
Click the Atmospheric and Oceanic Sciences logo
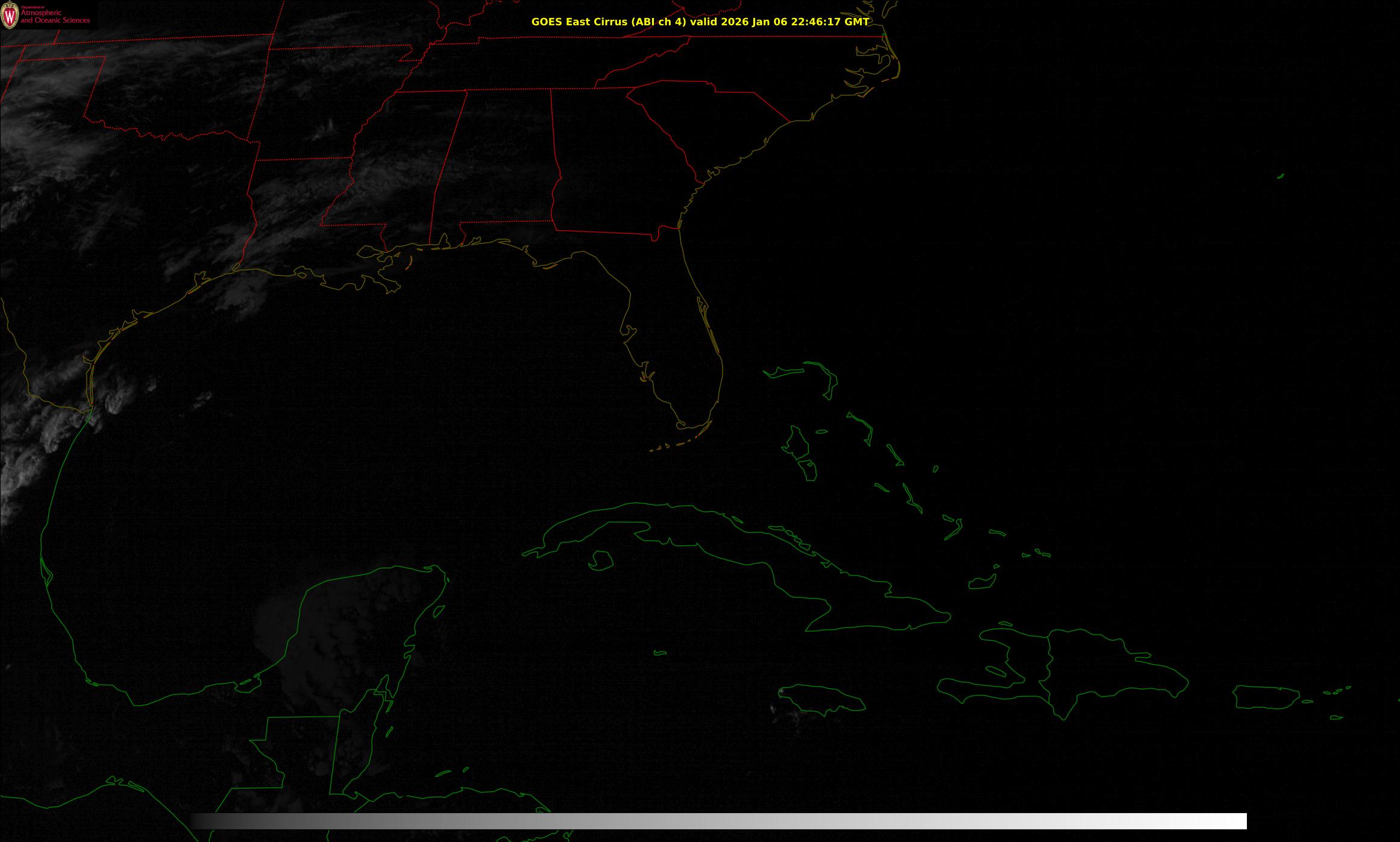coord(55,16)
